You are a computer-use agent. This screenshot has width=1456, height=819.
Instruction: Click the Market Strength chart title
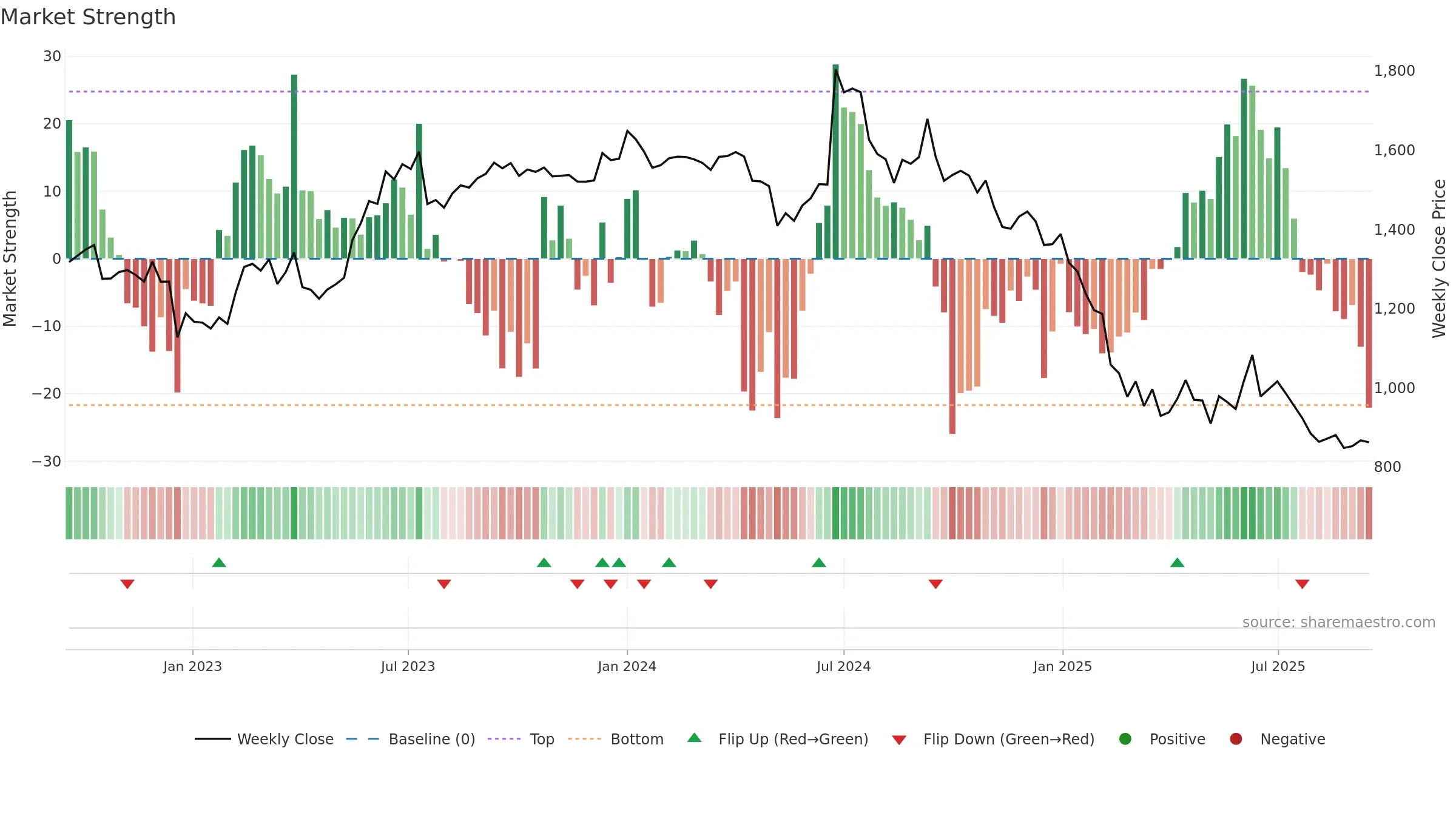(88, 17)
